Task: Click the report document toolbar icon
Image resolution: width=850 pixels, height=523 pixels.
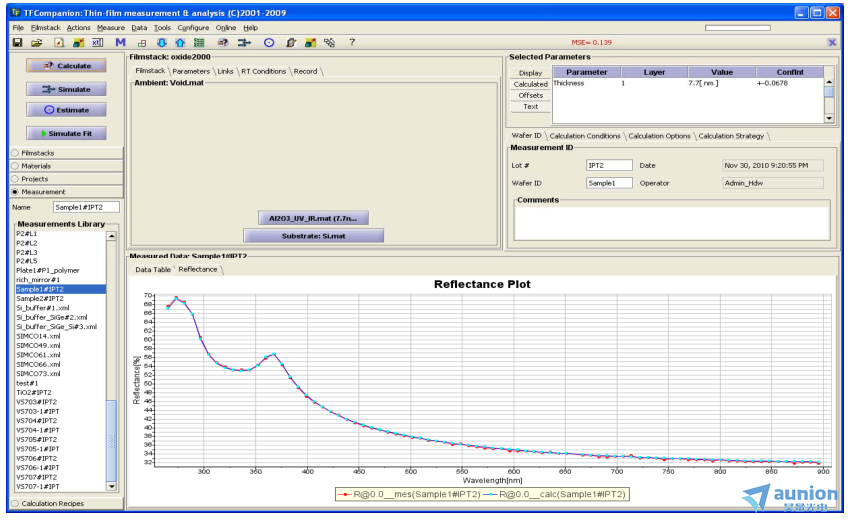Action: point(59,42)
